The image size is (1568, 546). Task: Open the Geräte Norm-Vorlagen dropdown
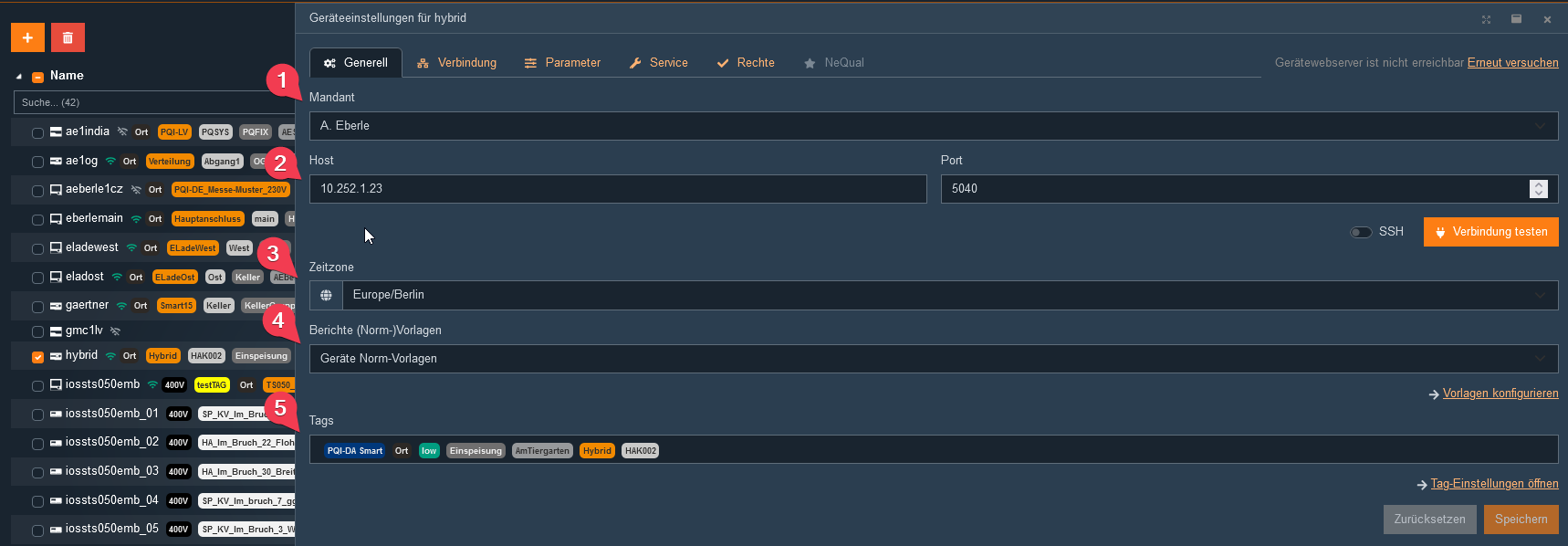pyautogui.click(x=933, y=359)
